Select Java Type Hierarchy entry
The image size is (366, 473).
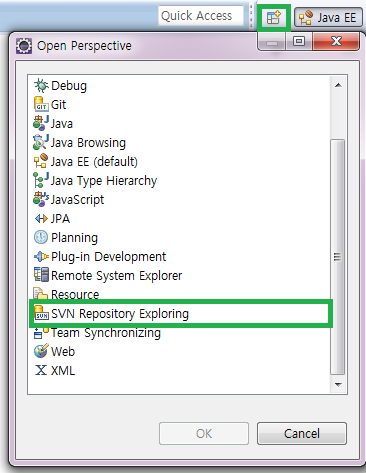[x=104, y=181]
